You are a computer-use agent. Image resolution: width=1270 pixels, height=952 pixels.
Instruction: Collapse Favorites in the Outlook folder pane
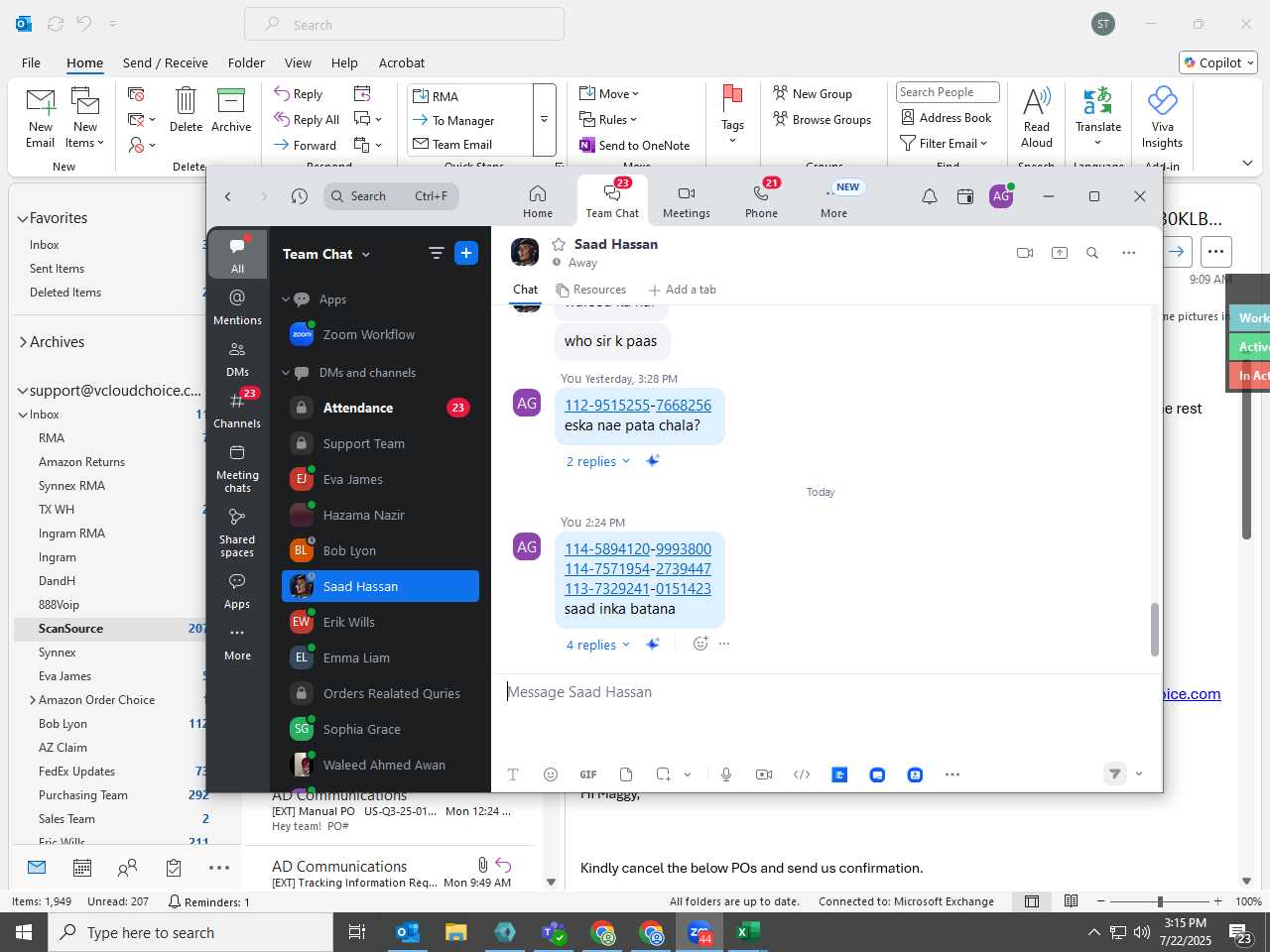pyautogui.click(x=22, y=218)
